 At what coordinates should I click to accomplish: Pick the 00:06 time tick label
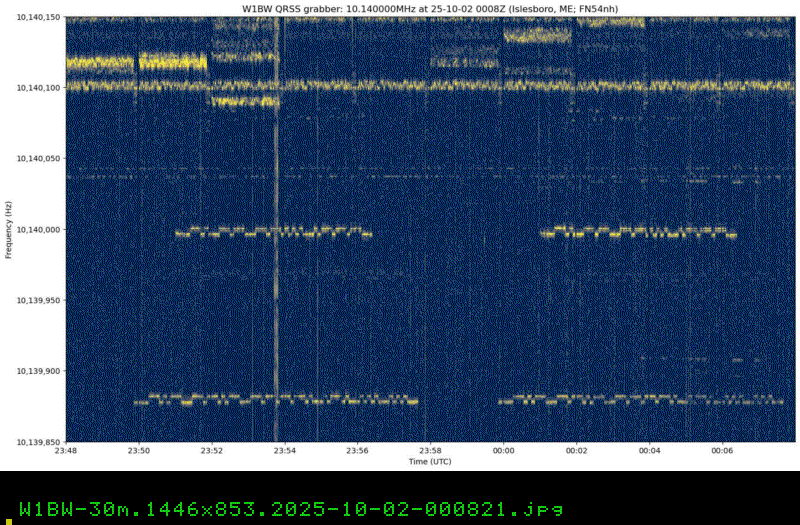pyautogui.click(x=723, y=452)
